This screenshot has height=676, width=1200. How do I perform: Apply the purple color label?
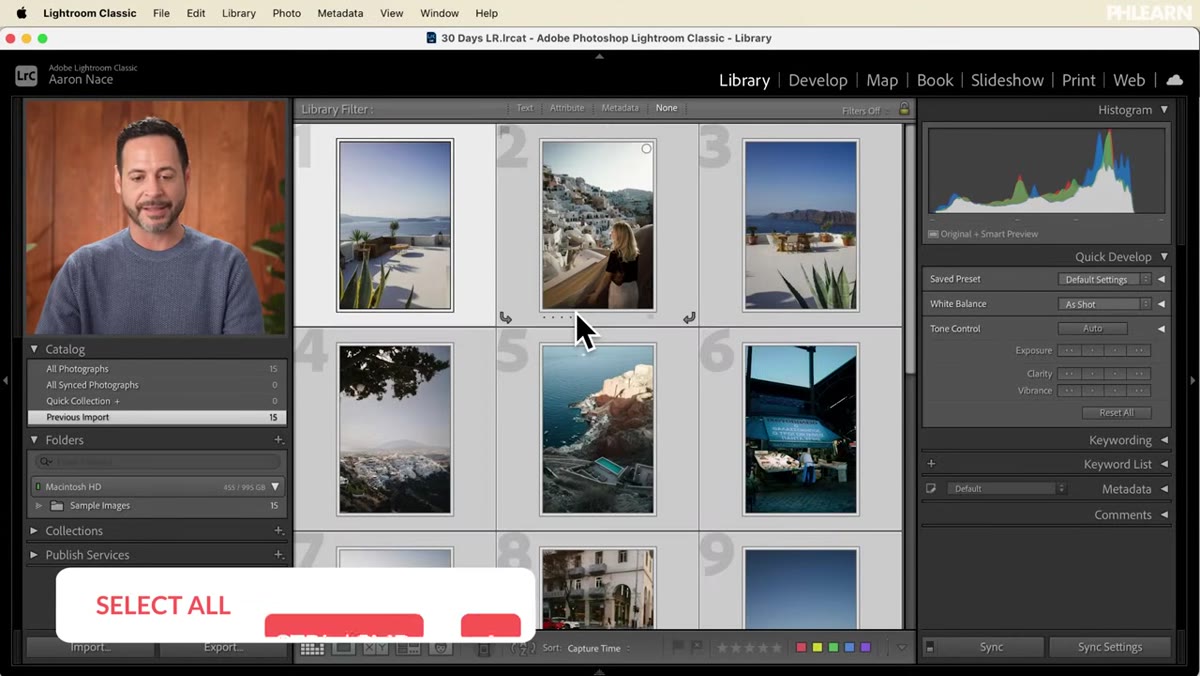(865, 648)
